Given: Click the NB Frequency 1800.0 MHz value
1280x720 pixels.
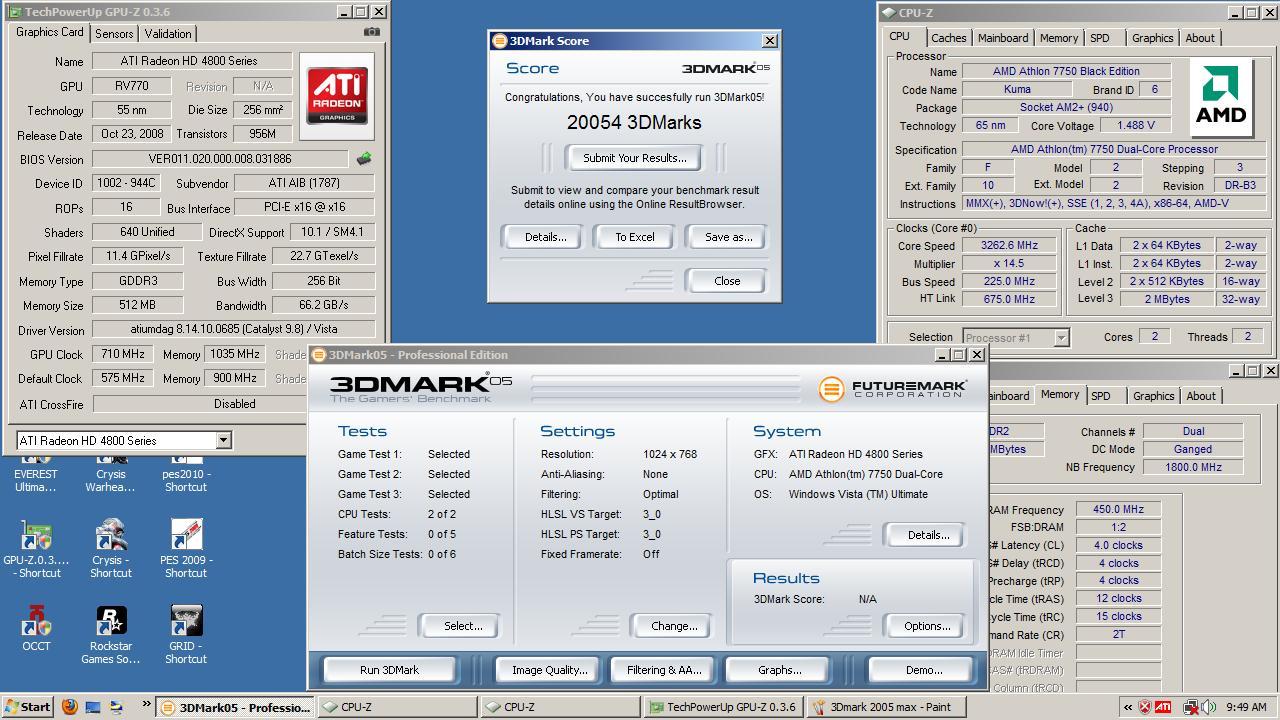Looking at the screenshot, I should 1193,467.
